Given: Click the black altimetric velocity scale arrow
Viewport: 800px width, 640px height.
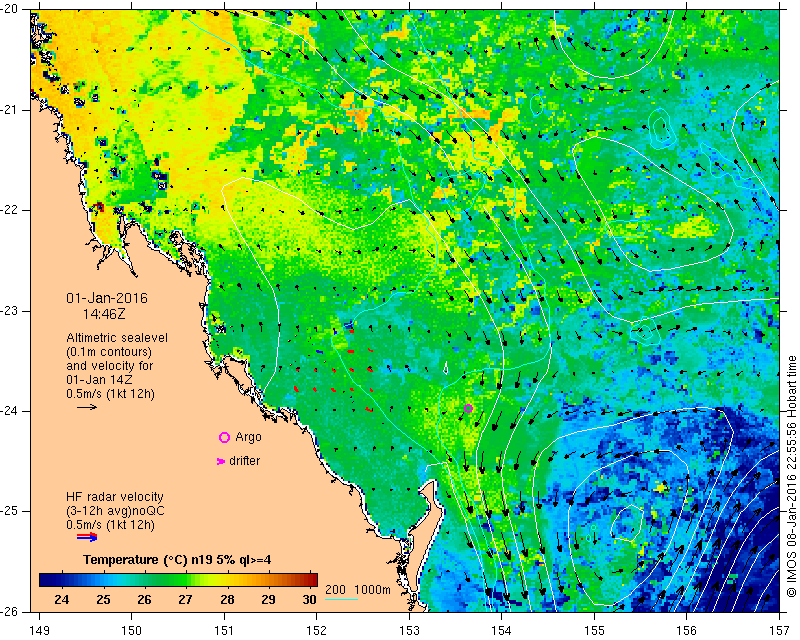Looking at the screenshot, I should pyautogui.click(x=87, y=407).
